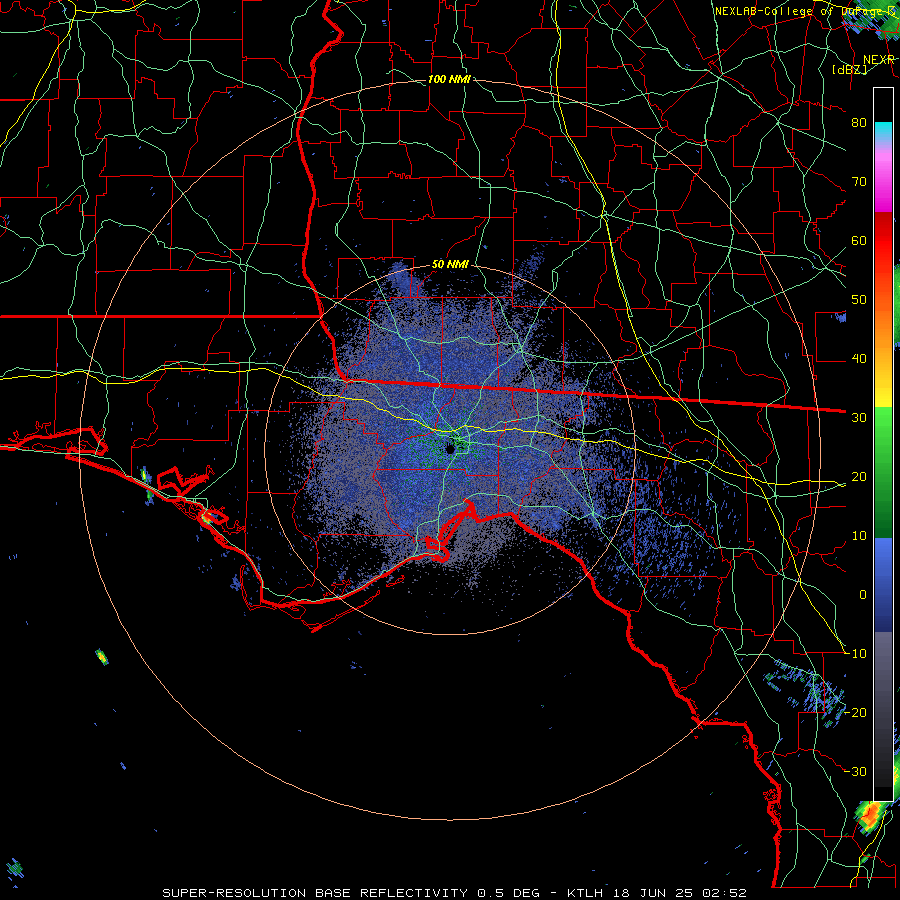Click the 100 NMI range ring label
900x900 pixels.
point(449,79)
